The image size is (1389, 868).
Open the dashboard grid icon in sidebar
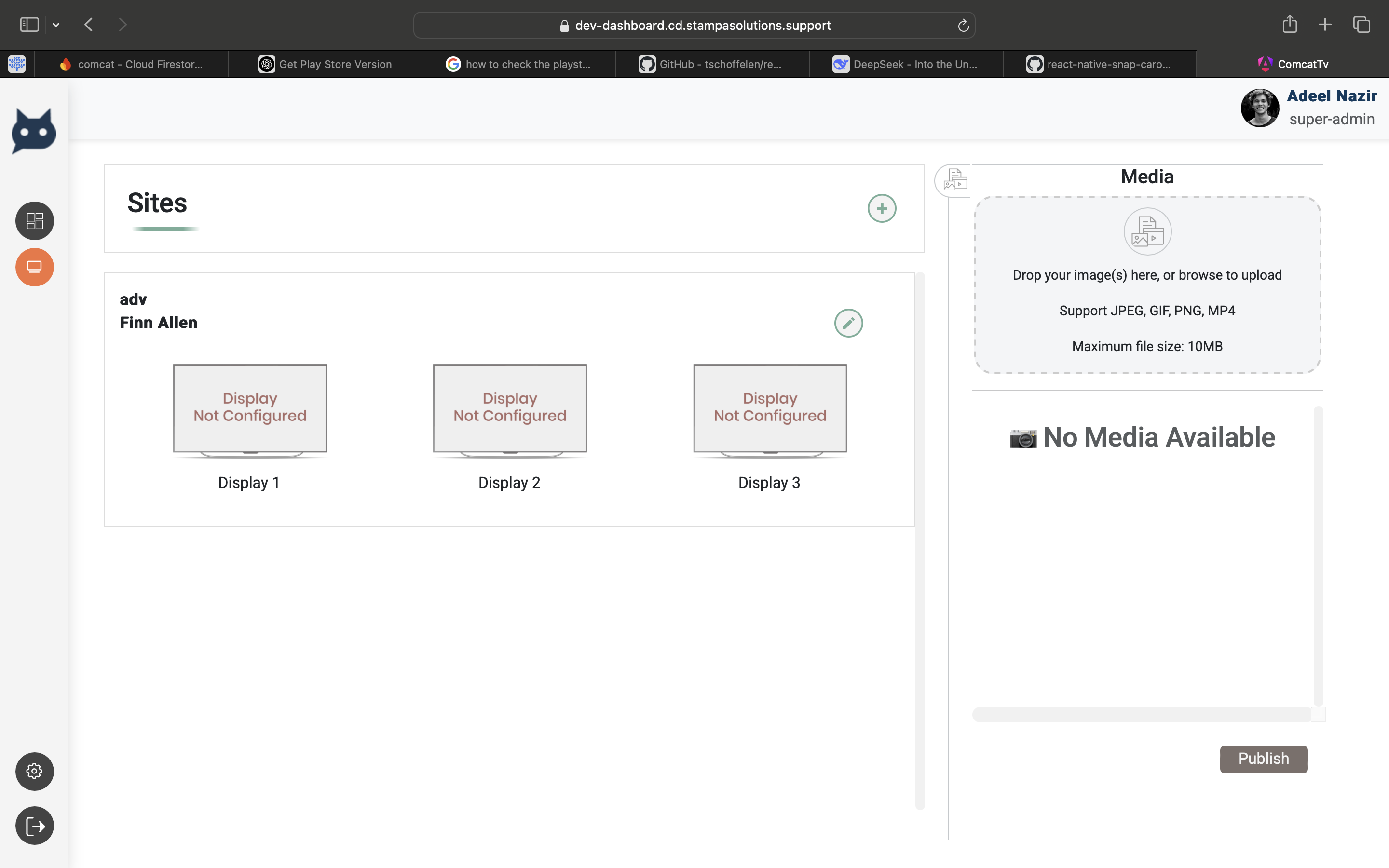pyautogui.click(x=34, y=221)
